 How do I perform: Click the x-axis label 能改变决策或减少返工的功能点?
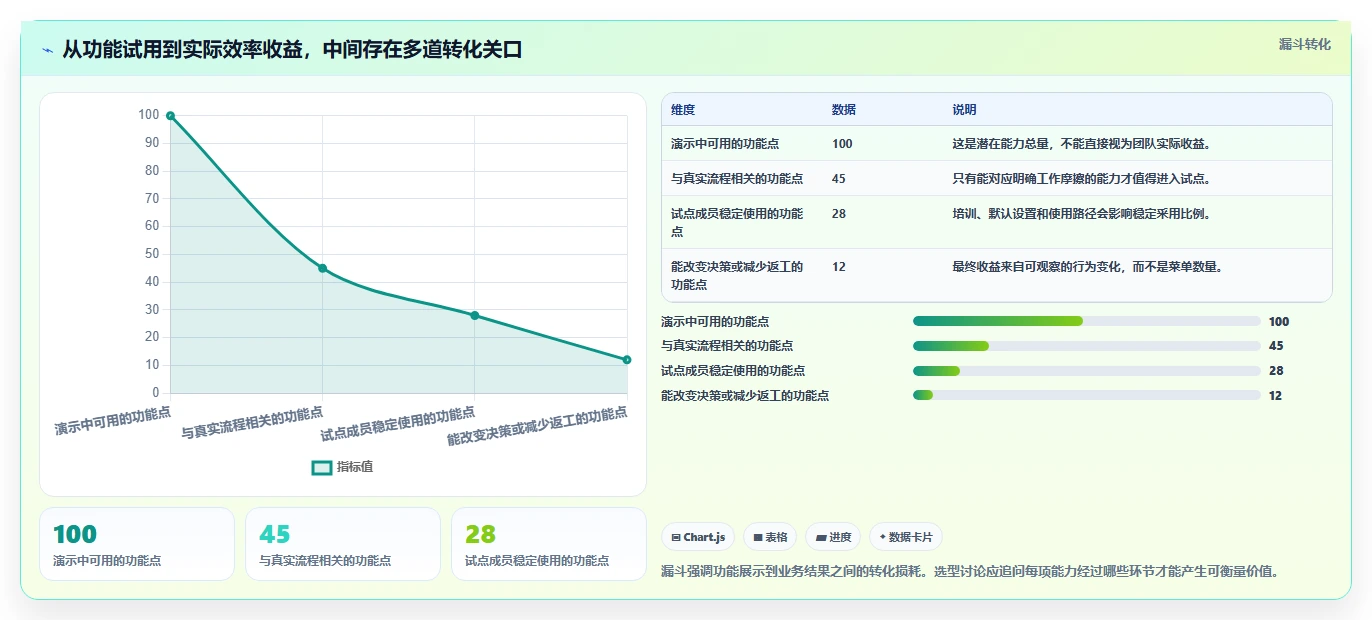tap(537, 427)
